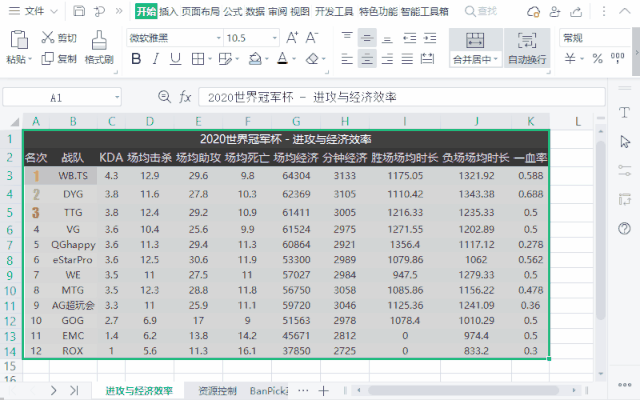Open the File menu dropdown

pyautogui.click(x=34, y=11)
